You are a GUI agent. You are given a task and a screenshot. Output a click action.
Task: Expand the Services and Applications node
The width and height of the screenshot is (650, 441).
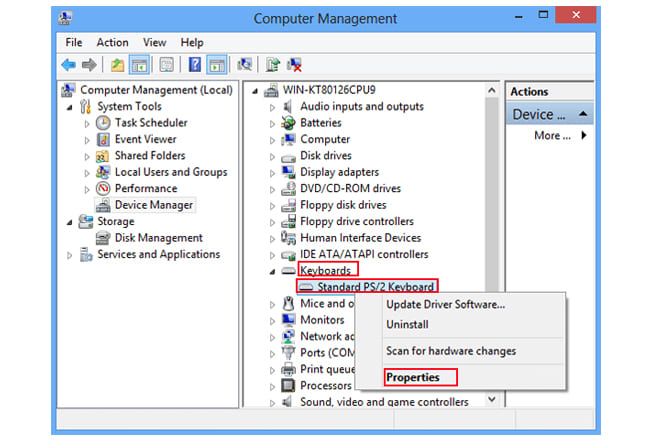point(70,255)
